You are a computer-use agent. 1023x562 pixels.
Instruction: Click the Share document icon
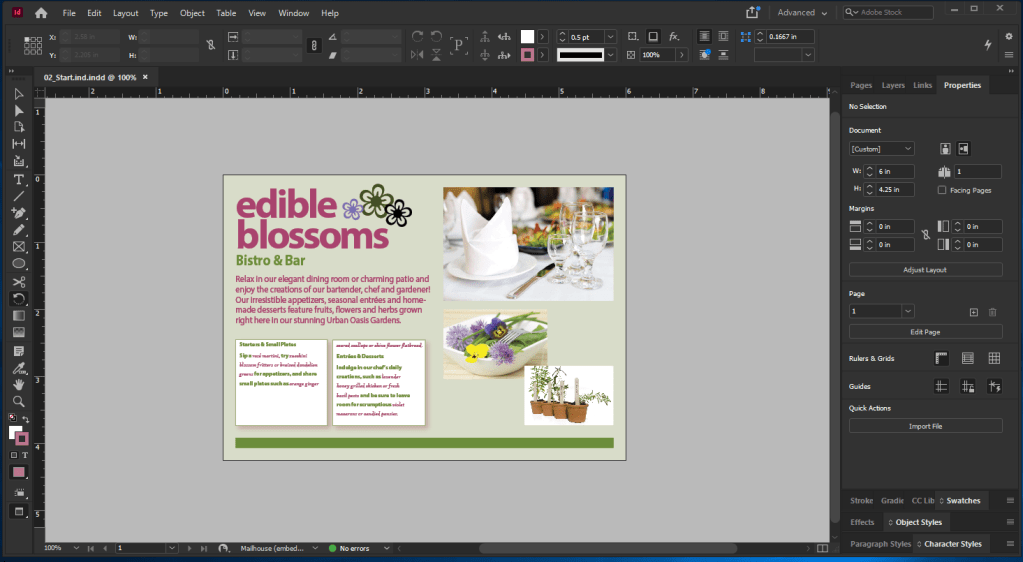point(752,13)
